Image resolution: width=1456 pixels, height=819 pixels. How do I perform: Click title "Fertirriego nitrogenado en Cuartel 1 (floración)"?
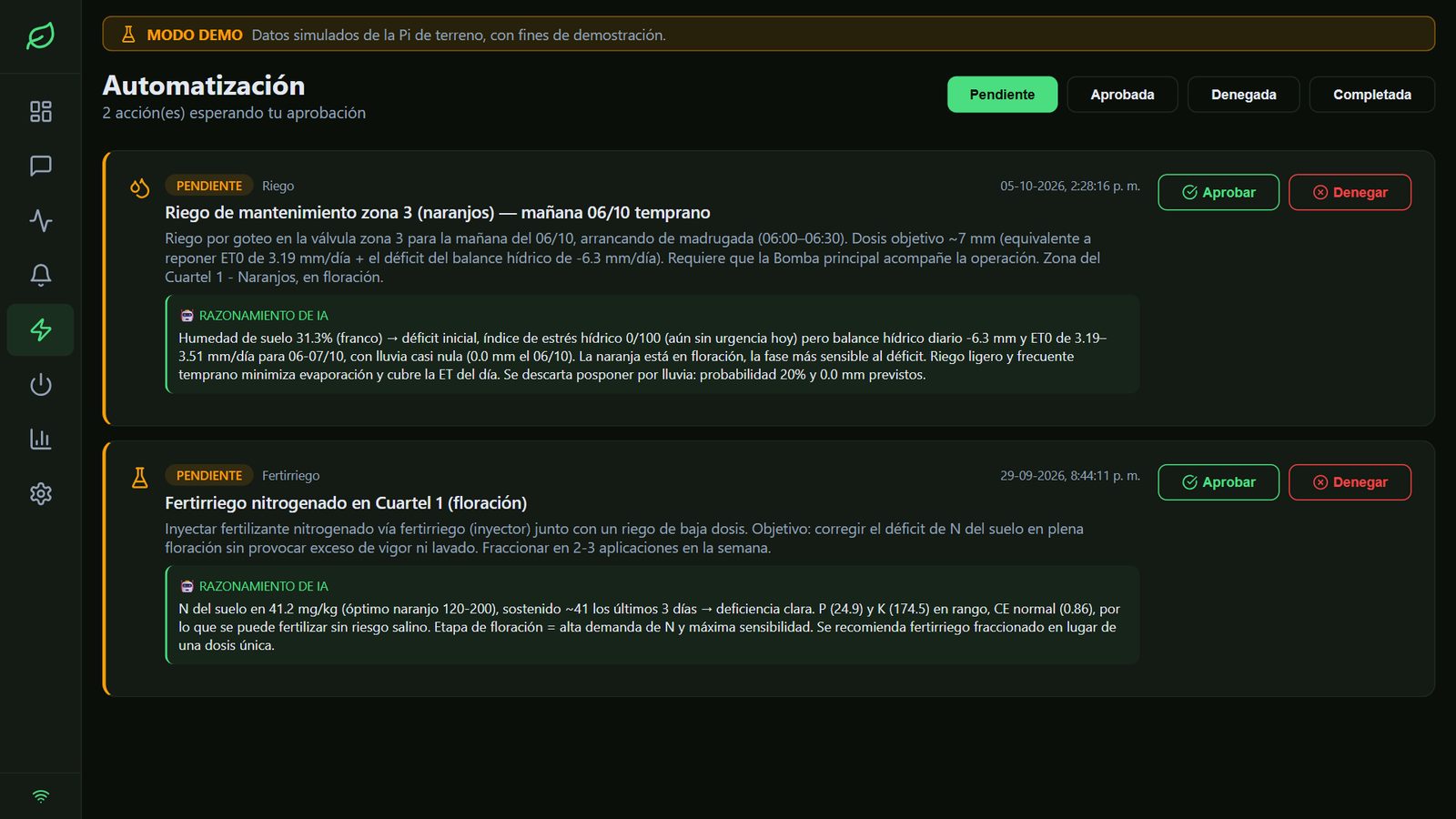[346, 503]
